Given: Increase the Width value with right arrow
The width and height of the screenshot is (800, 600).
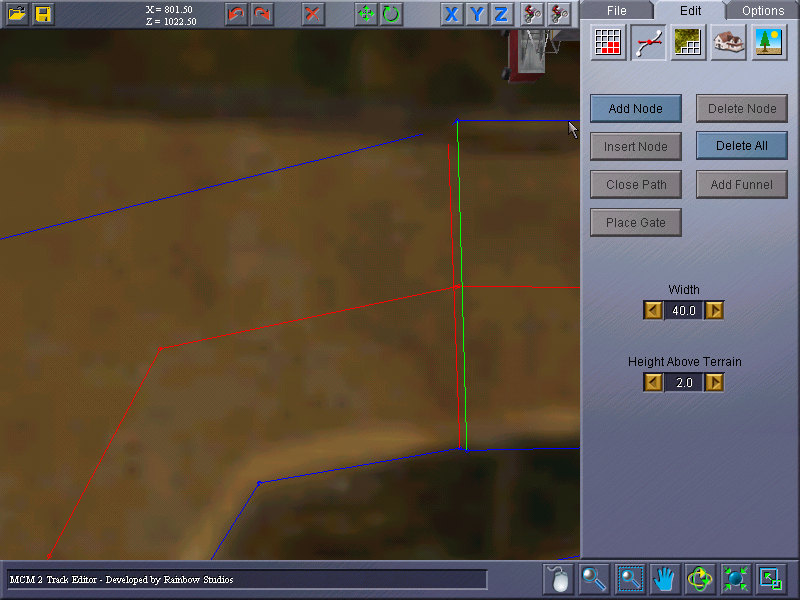Looking at the screenshot, I should 714,310.
